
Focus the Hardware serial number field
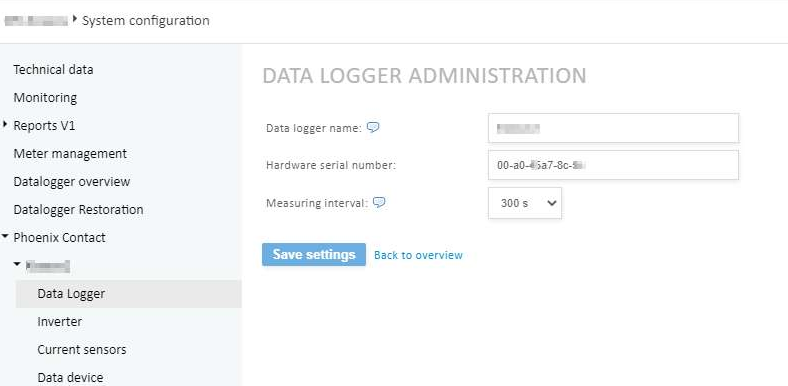coord(613,165)
